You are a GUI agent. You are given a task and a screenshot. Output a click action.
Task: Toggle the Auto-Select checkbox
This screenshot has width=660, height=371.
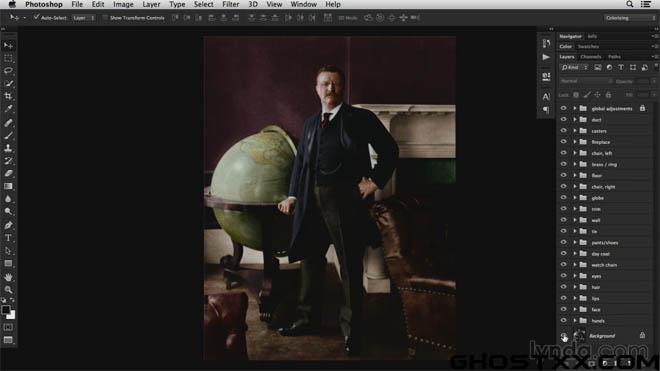[36, 17]
